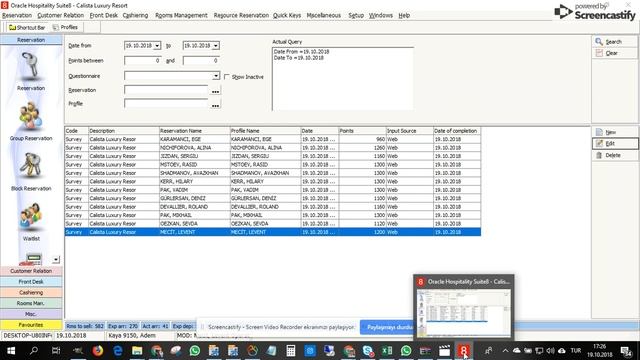Click in Points between first field
This screenshot has height=360, width=640.
142,60
